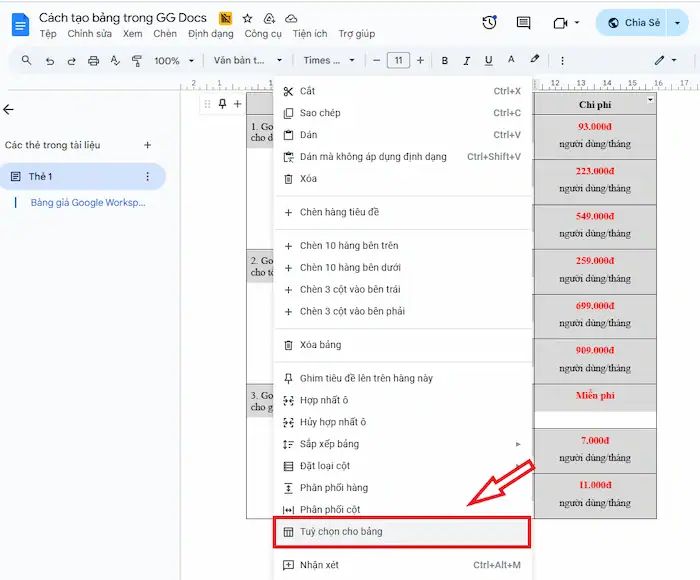Open version history clock icon
This screenshot has height=580, width=700.
pos(489,23)
